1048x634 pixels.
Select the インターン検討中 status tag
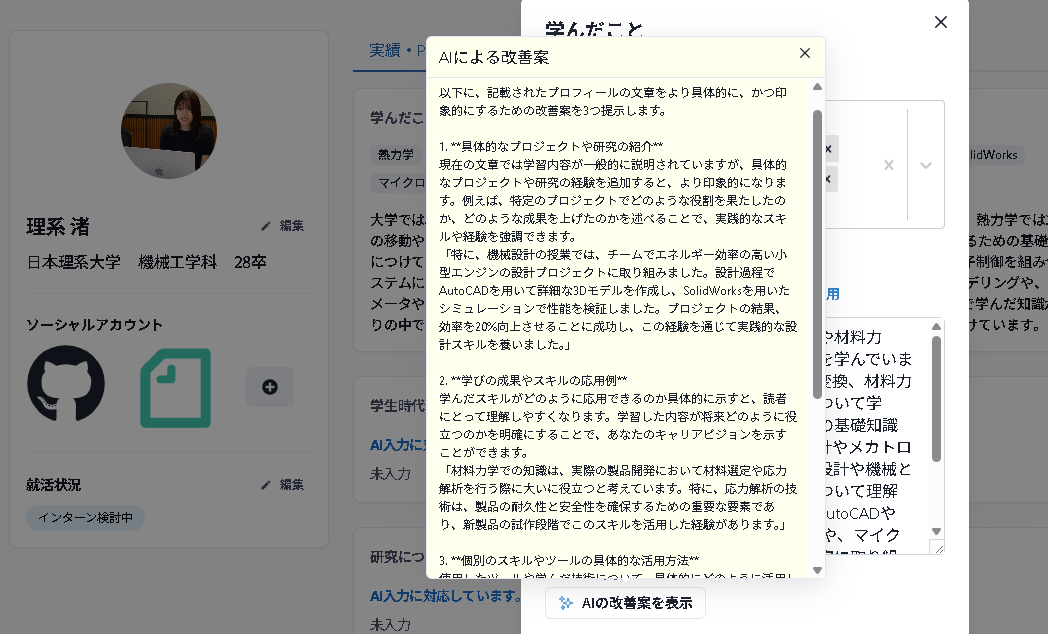(86, 518)
